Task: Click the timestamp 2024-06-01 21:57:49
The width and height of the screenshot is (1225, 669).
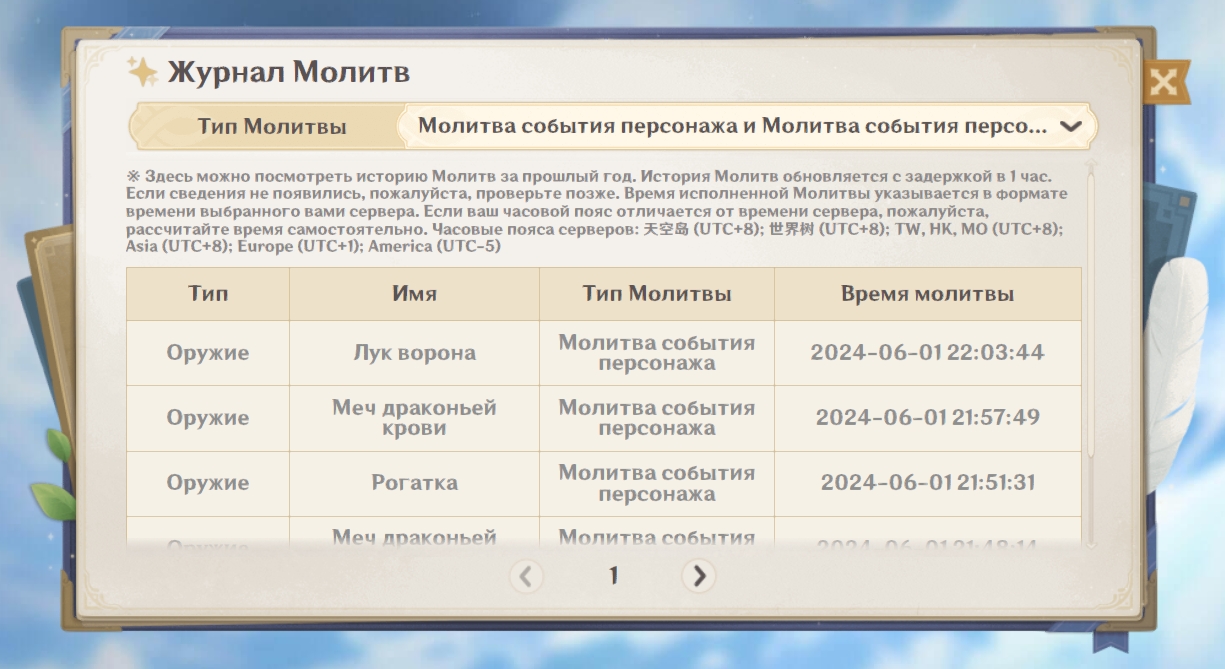Action: [927, 418]
